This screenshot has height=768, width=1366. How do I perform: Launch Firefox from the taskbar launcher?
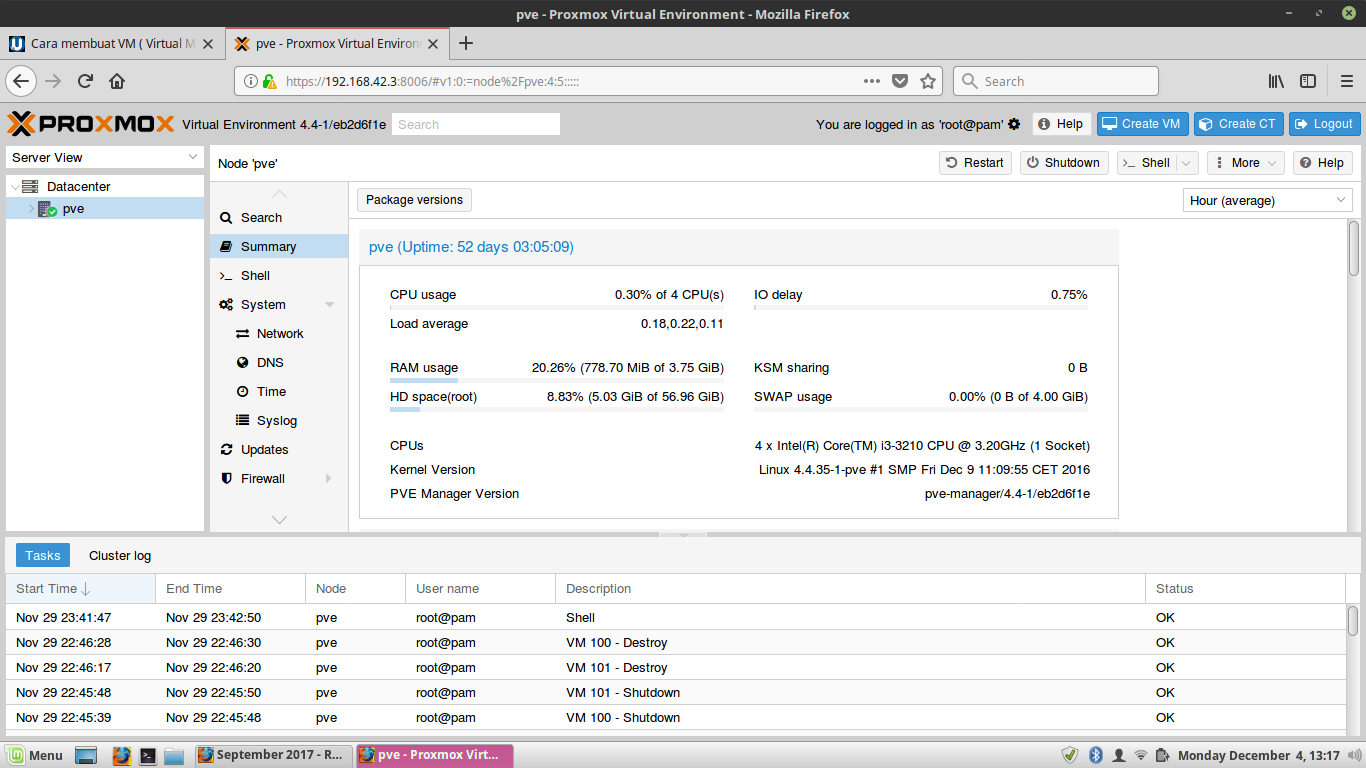(x=121, y=755)
